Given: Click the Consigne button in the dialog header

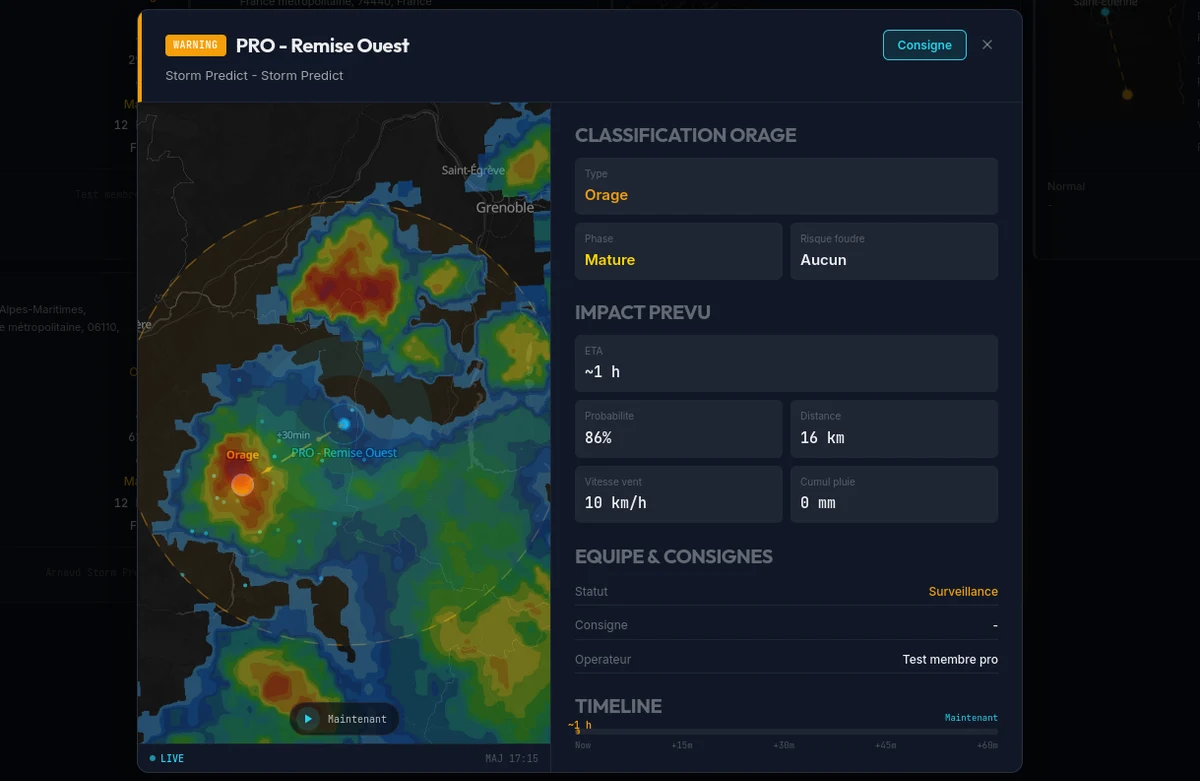Looking at the screenshot, I should (924, 45).
